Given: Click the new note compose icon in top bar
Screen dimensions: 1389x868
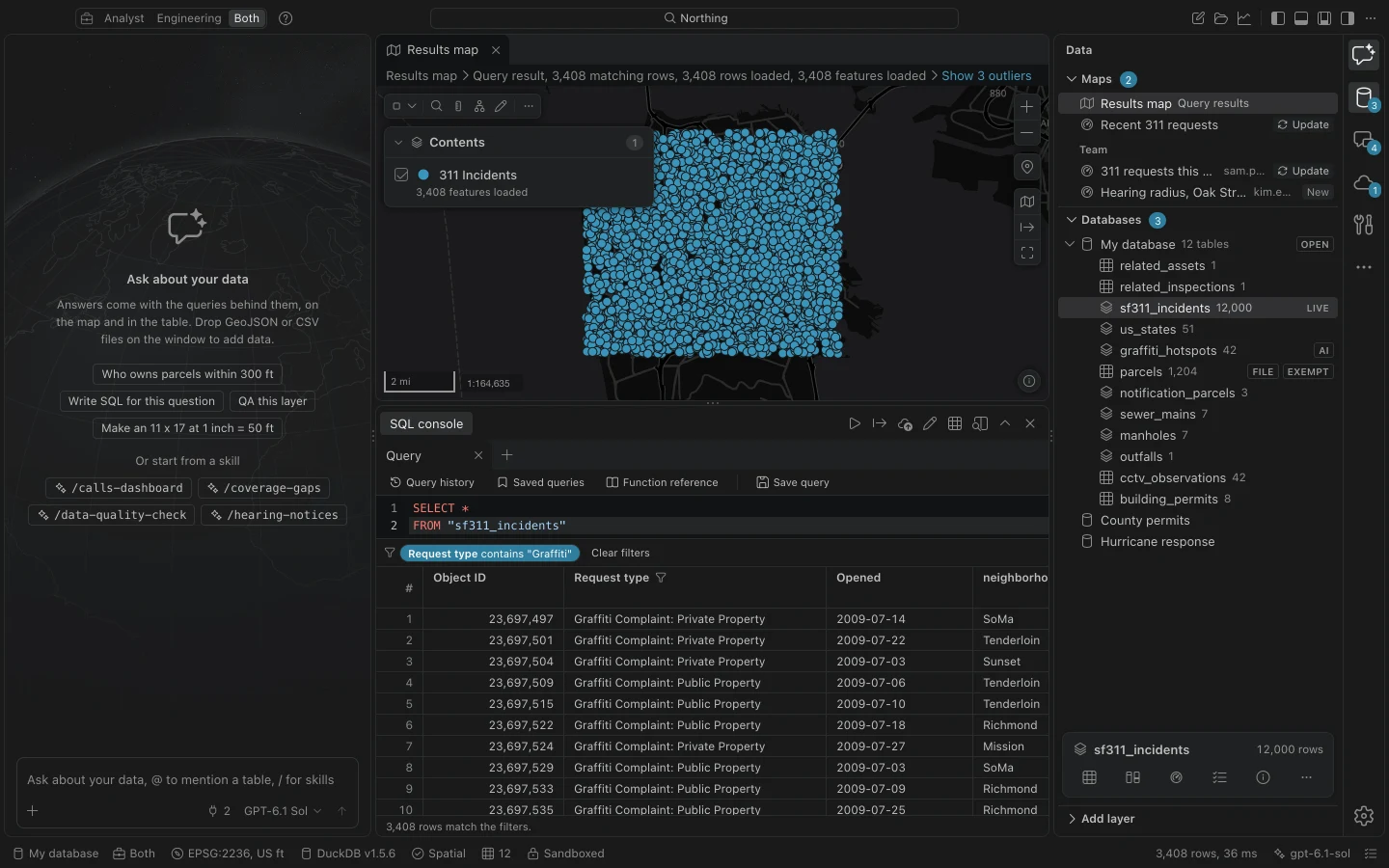Looking at the screenshot, I should (1198, 18).
